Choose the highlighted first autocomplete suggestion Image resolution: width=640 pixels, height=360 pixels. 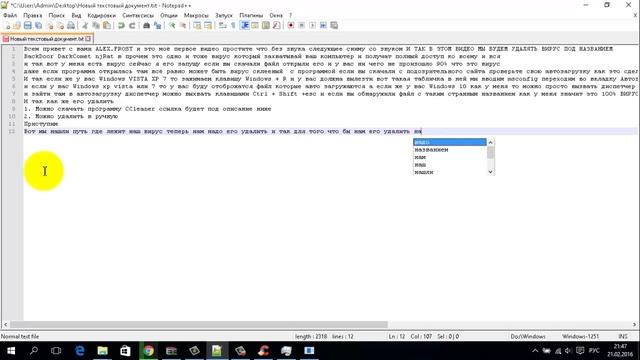point(450,142)
